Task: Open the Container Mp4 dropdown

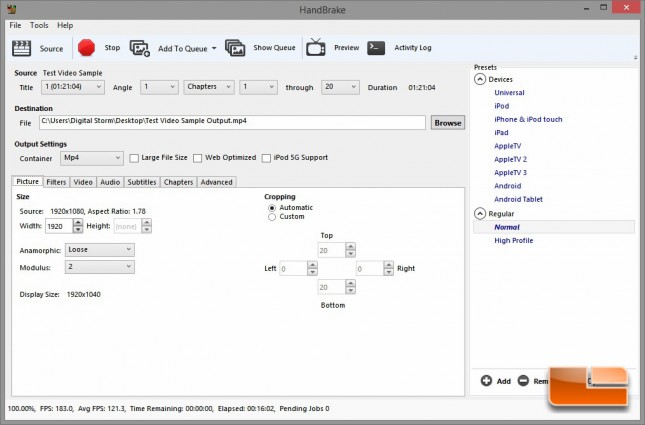Action: pos(92,158)
